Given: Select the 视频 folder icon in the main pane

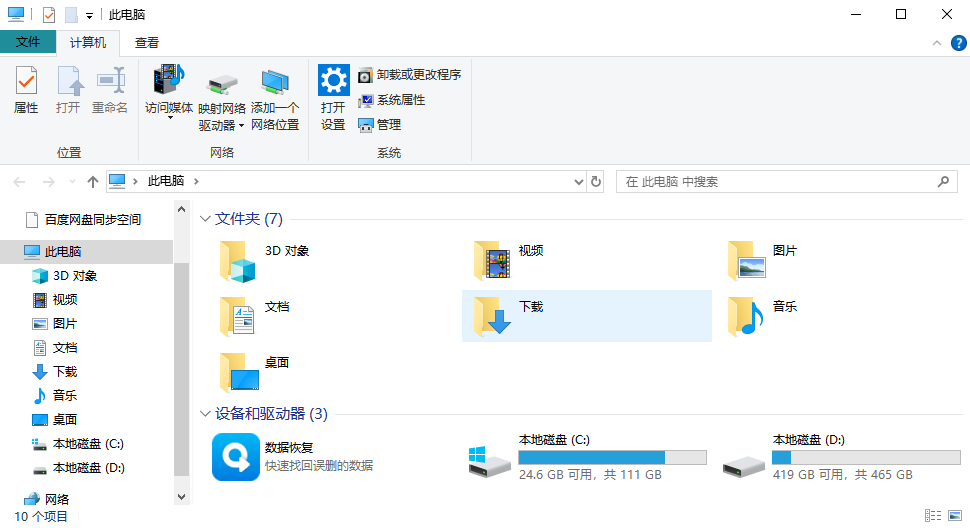Looking at the screenshot, I should click(492, 260).
